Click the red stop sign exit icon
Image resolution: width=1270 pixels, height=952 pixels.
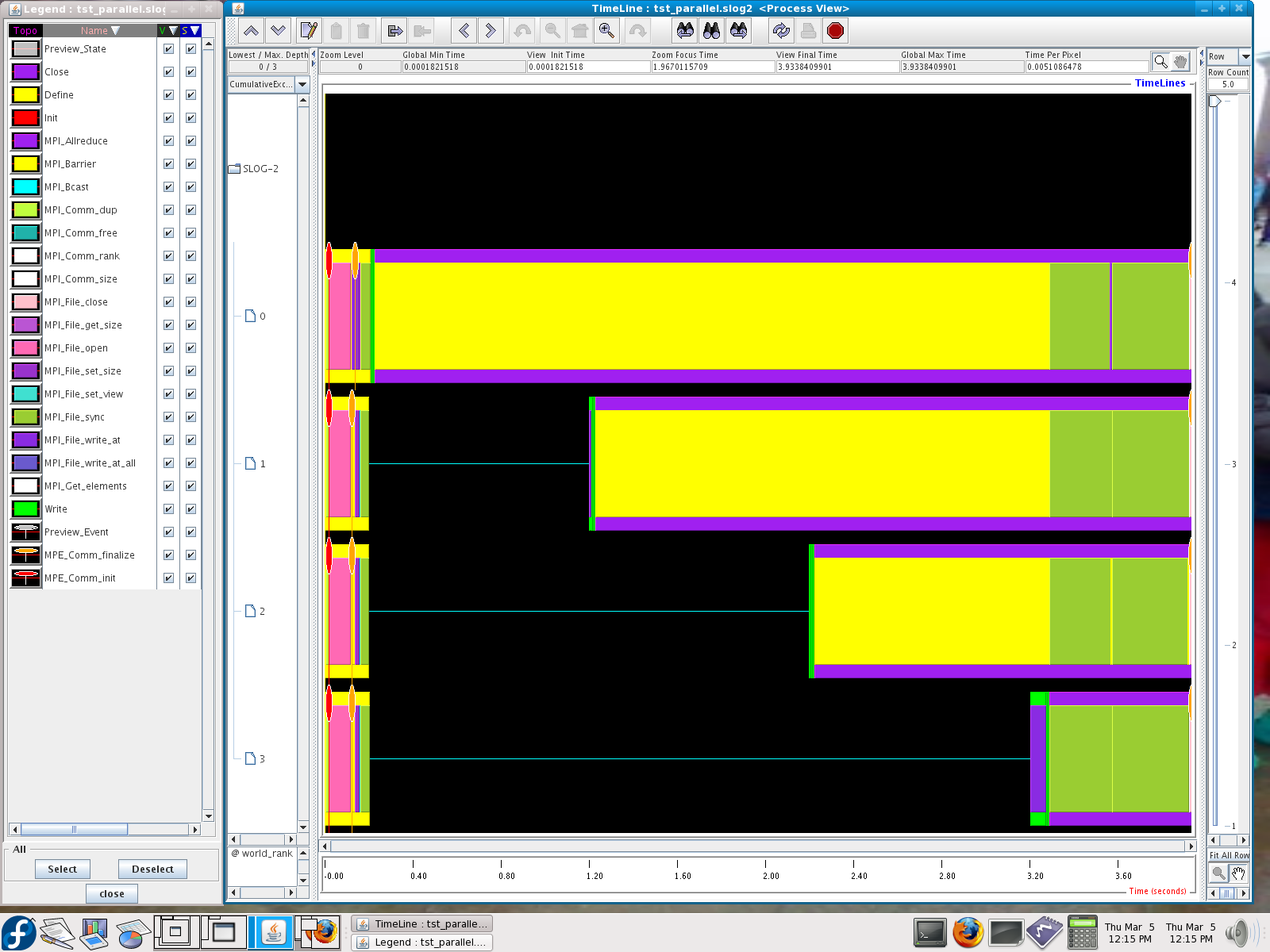pos(835,31)
